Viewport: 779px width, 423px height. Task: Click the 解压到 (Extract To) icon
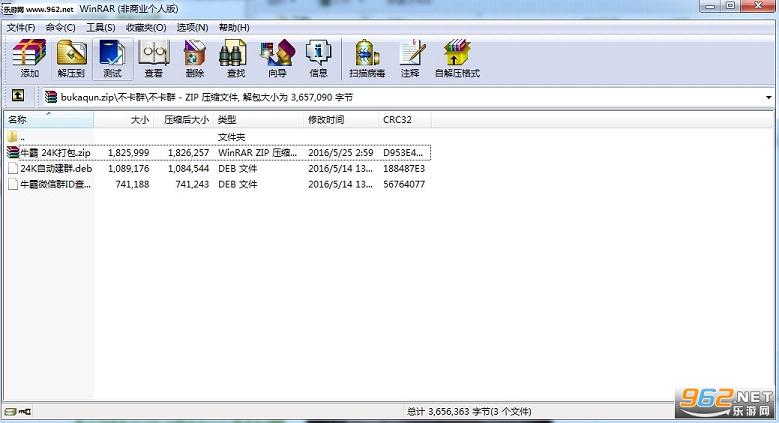71,59
